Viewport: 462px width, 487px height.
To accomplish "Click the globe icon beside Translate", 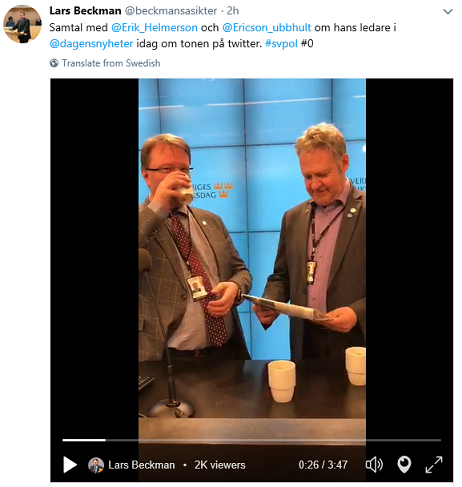I will (x=54, y=63).
